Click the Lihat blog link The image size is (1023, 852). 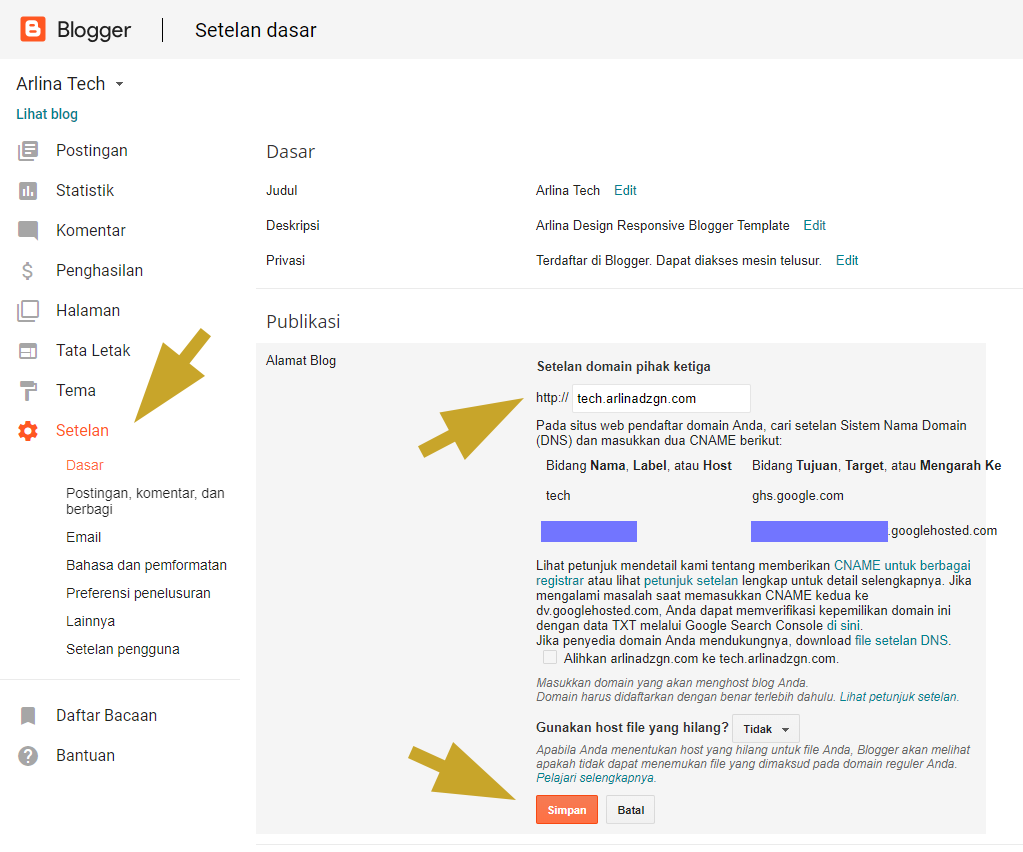click(x=47, y=114)
